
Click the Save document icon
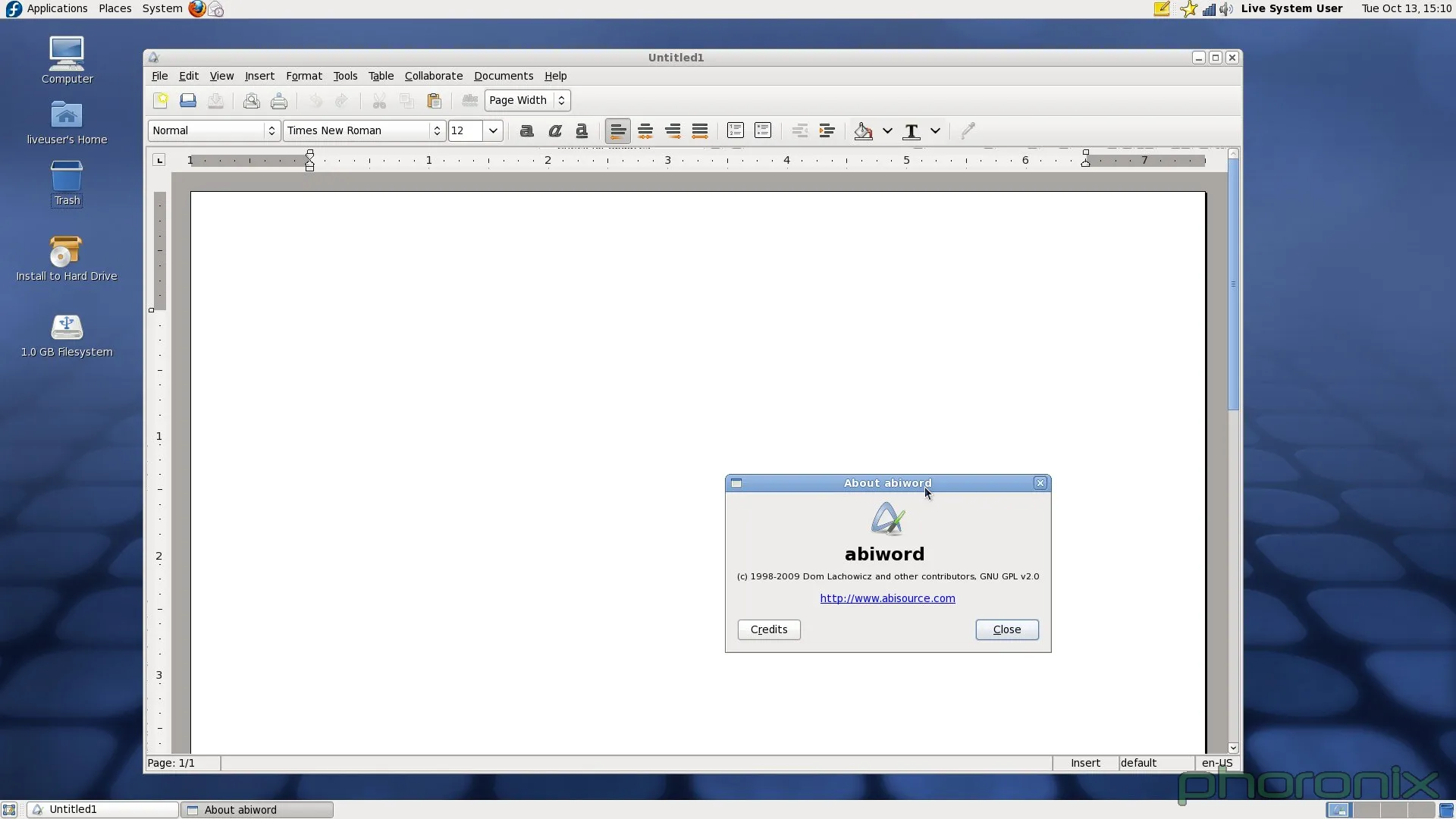pos(215,100)
